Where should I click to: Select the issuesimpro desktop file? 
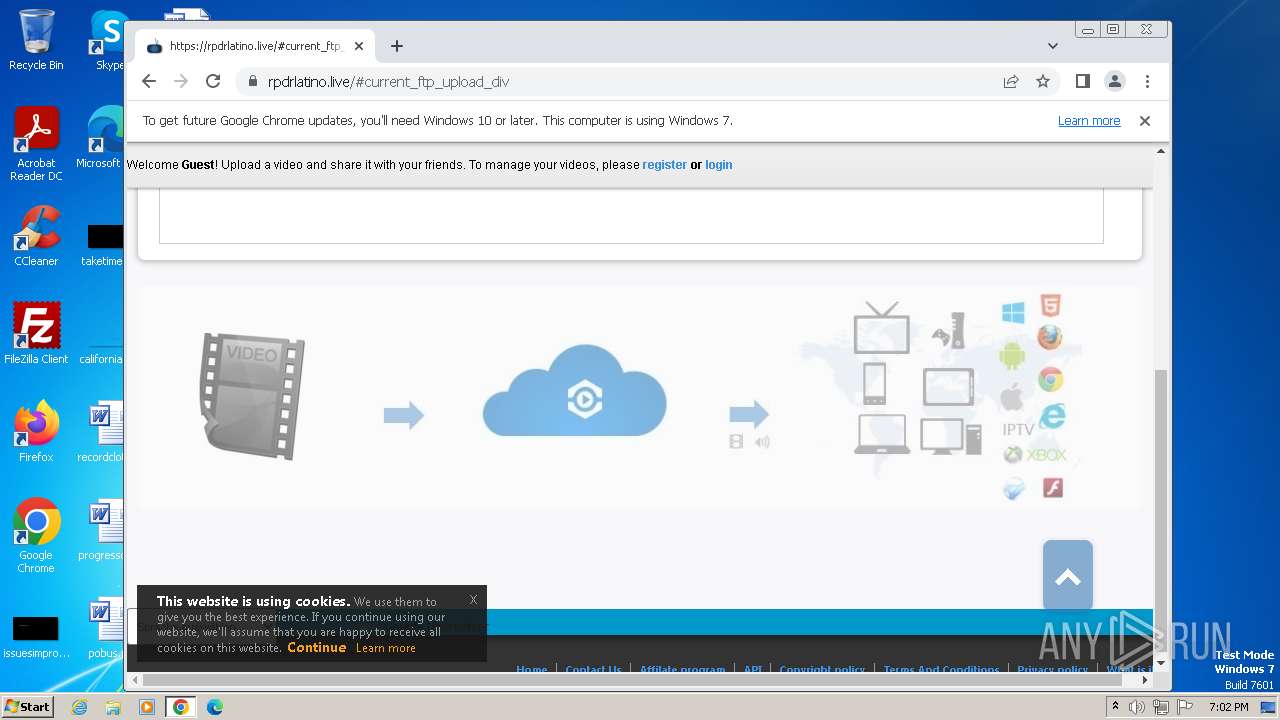36,636
